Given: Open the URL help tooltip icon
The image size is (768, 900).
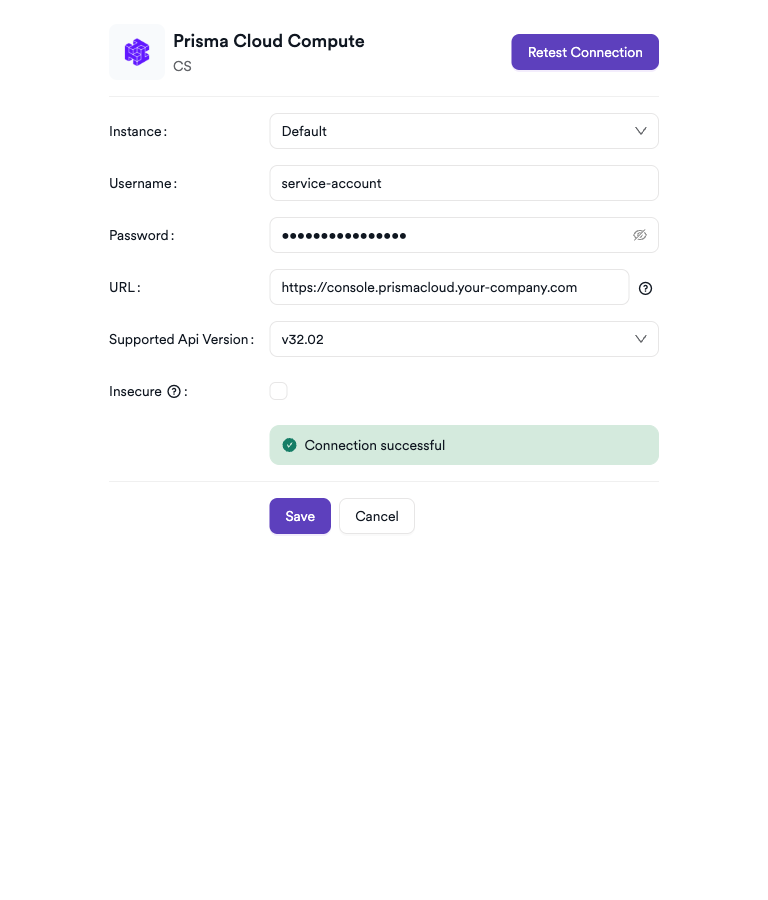Looking at the screenshot, I should pyautogui.click(x=645, y=288).
